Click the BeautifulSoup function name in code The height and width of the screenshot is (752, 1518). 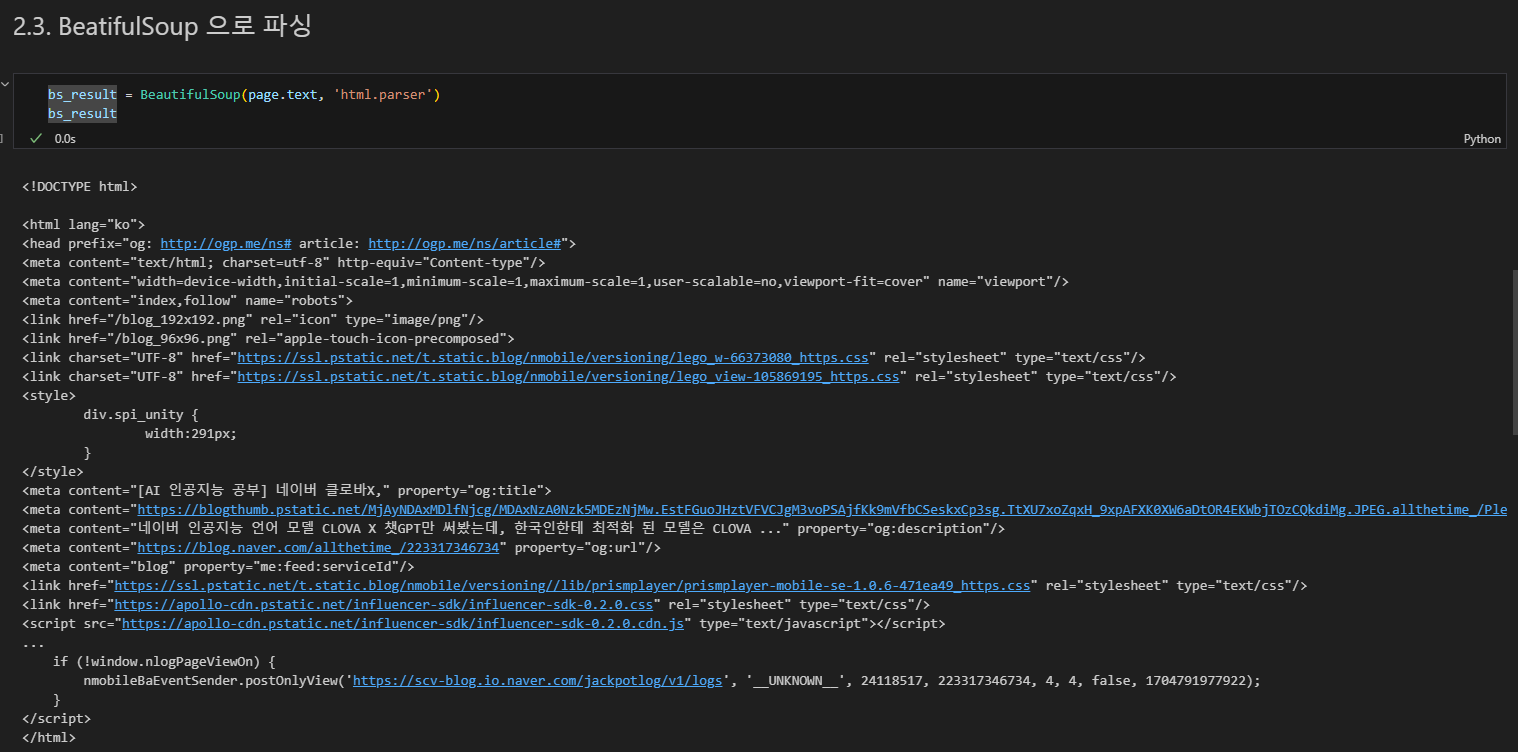[x=190, y=95]
